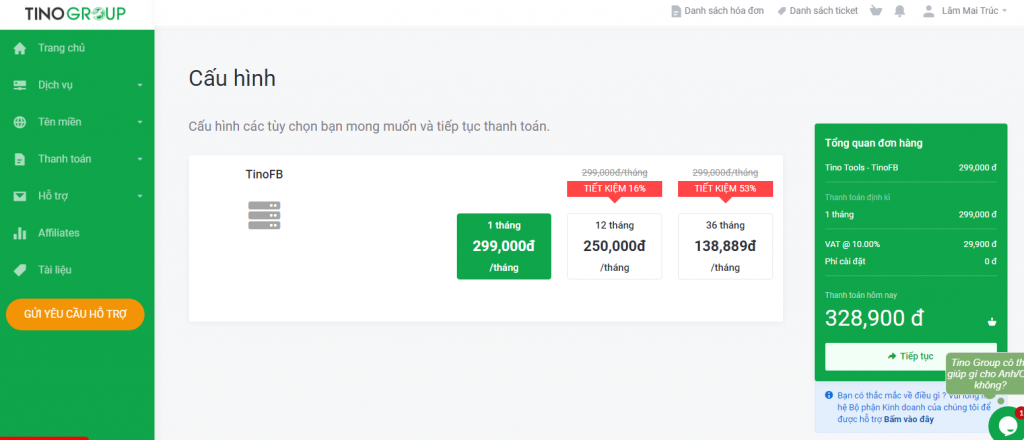1024x440 pixels.
Task: Expand the Hỗ trợ sidebar submenu arrow
Action: point(140,196)
